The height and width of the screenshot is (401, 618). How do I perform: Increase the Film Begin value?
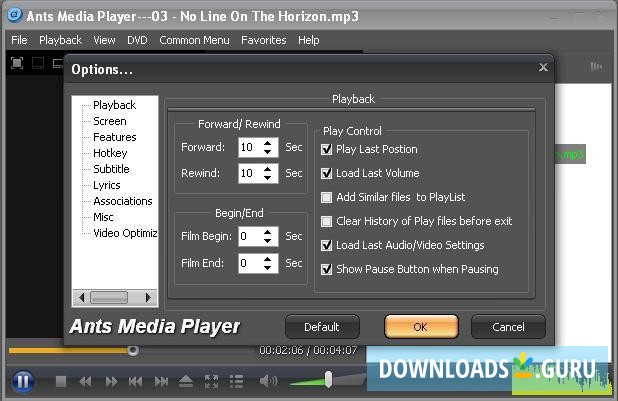pyautogui.click(x=268, y=232)
